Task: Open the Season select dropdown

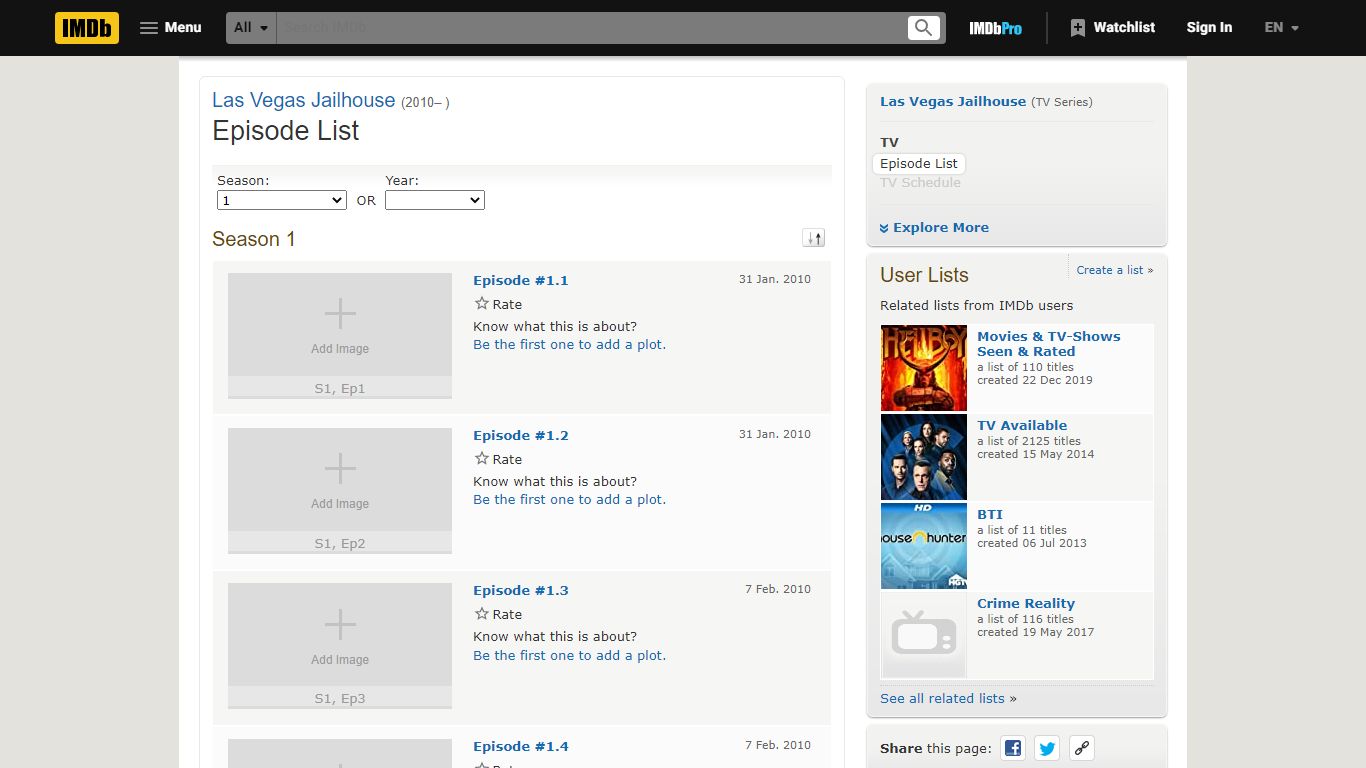Action: (x=282, y=200)
